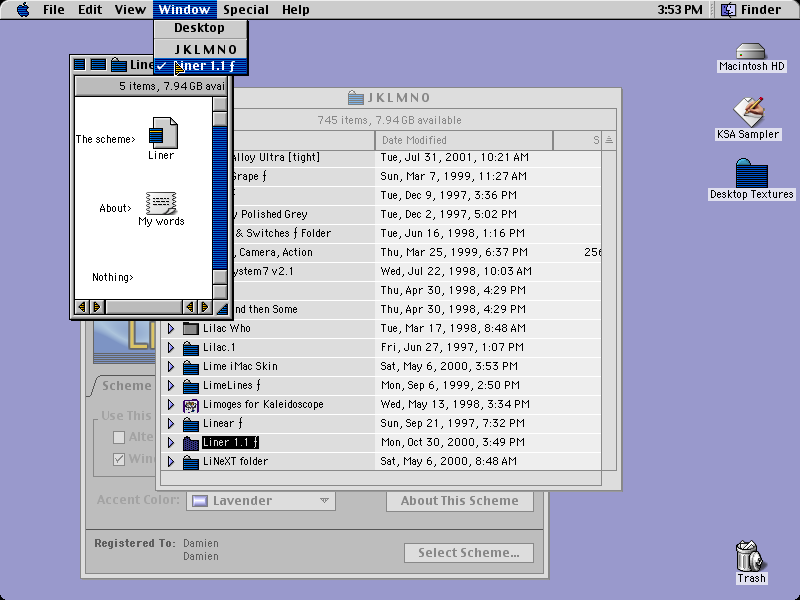Screen dimensions: 800x600
Task: Open the Edit menu
Action: (90, 10)
